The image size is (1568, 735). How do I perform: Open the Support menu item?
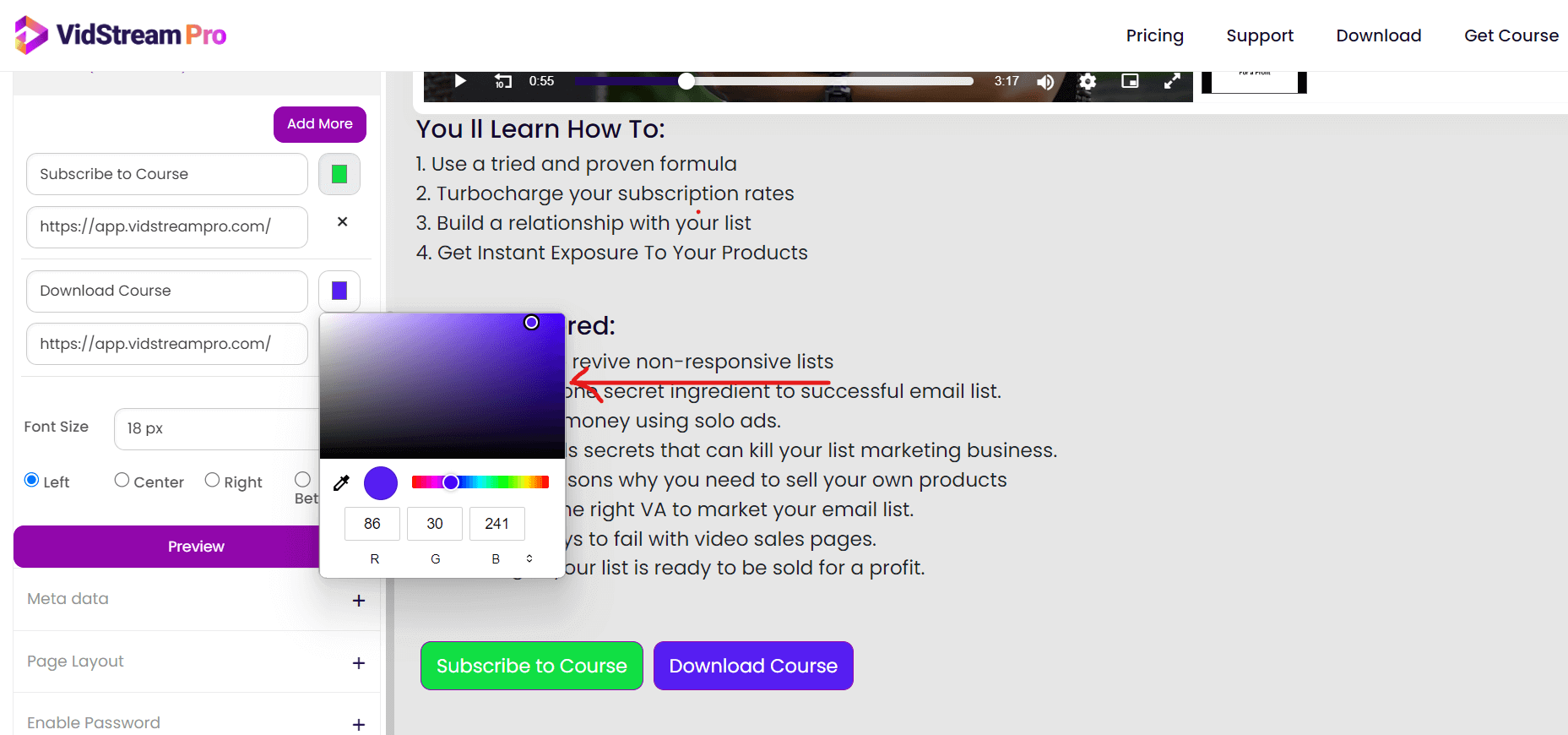(1260, 35)
